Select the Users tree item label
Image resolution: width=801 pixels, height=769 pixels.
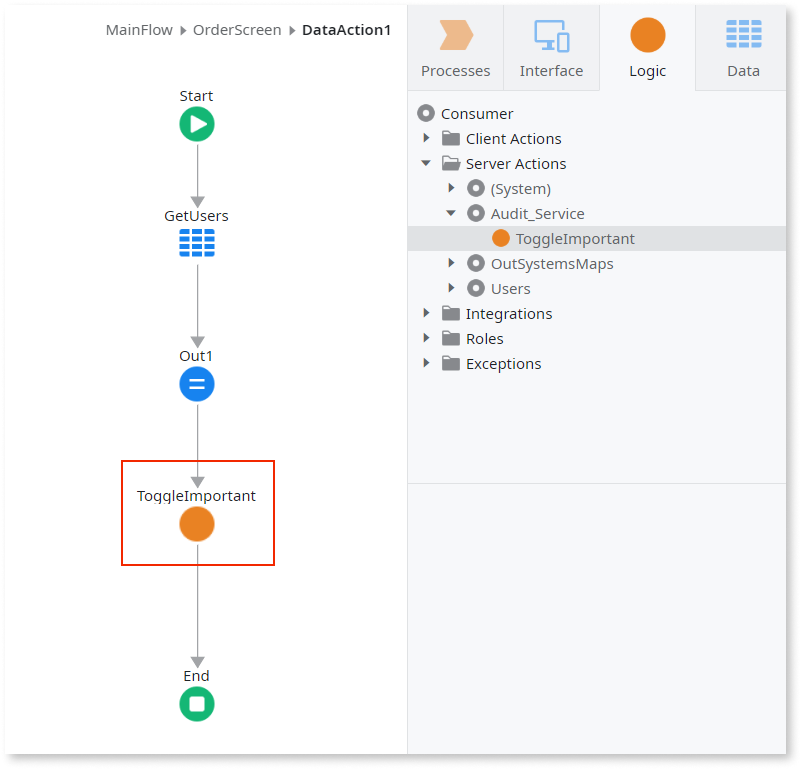click(x=510, y=289)
